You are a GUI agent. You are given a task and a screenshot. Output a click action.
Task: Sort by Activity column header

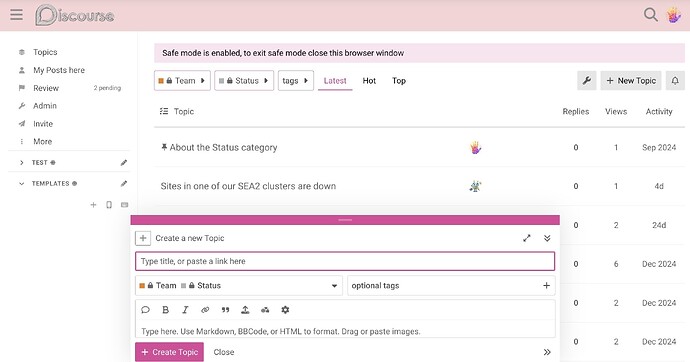[x=659, y=111]
